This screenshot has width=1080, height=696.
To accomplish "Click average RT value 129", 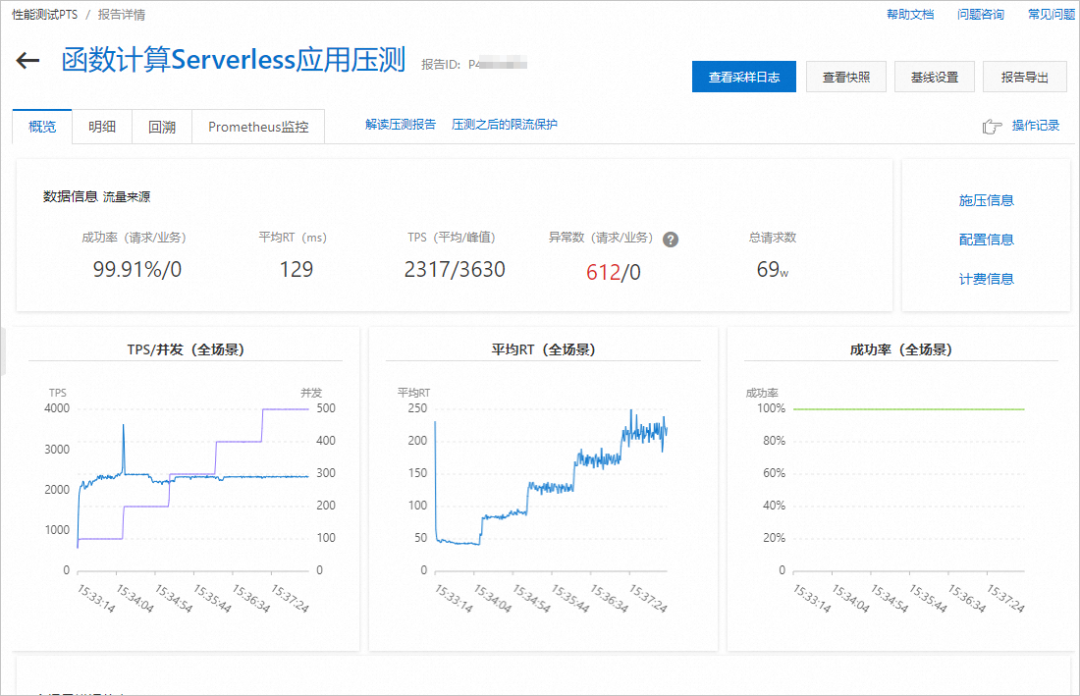I will coord(296,269).
